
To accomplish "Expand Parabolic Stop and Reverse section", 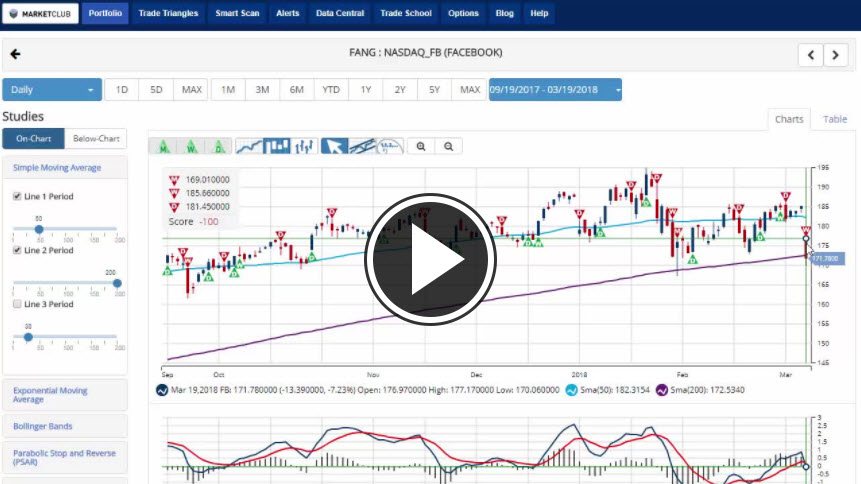I will coord(64,457).
